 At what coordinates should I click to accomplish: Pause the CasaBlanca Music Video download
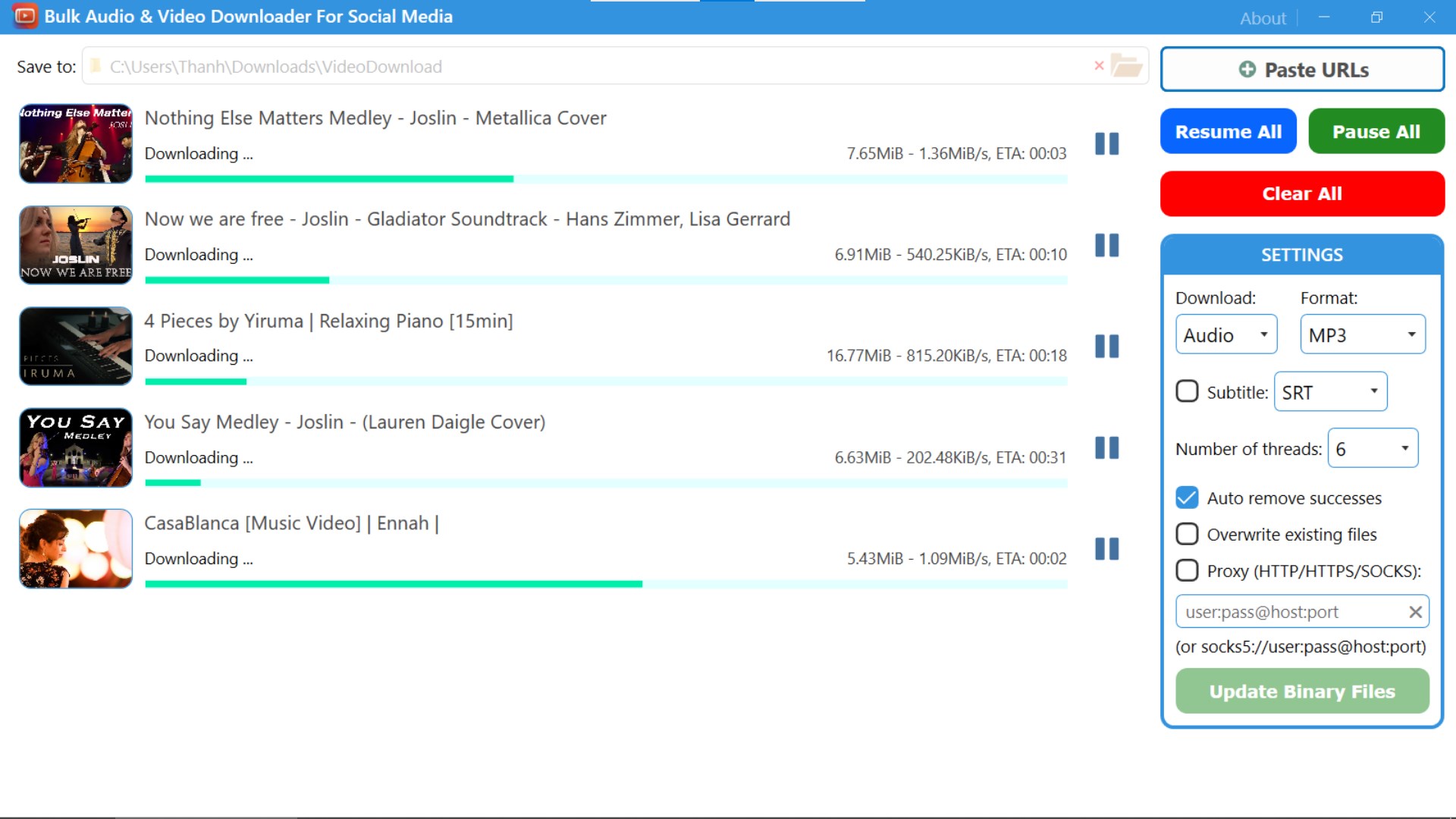coord(1106,548)
